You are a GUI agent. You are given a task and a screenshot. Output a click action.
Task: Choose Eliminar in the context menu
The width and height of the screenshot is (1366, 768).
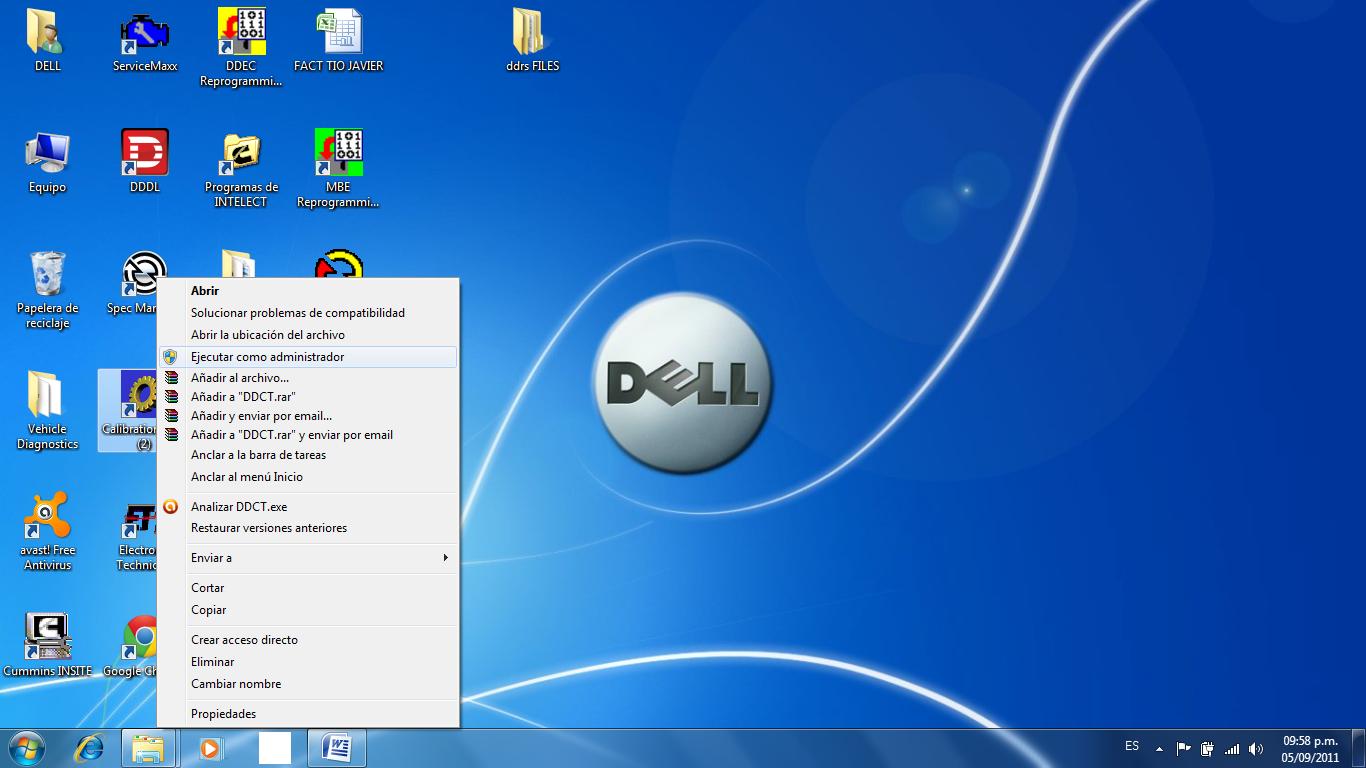308,662
